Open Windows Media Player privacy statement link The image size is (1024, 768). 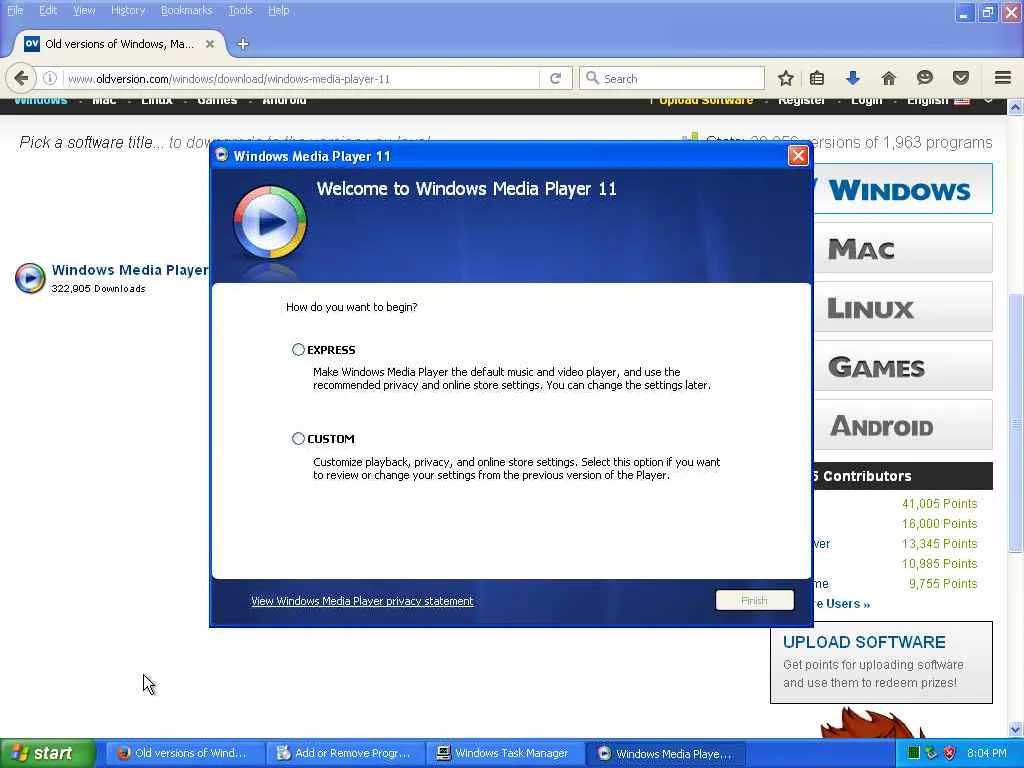pos(362,601)
